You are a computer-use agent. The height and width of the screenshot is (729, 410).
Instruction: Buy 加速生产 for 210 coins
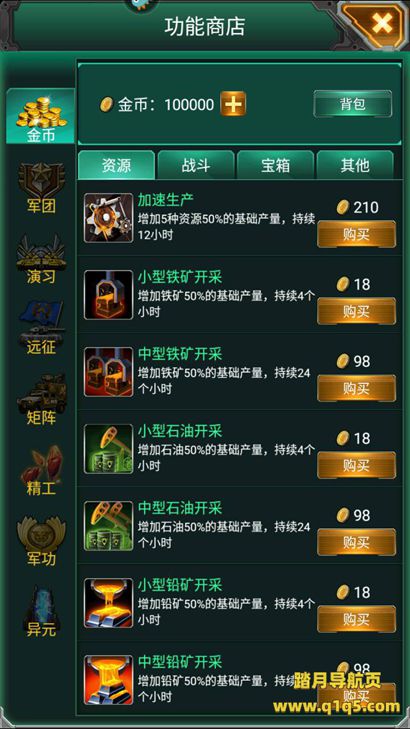[356, 234]
